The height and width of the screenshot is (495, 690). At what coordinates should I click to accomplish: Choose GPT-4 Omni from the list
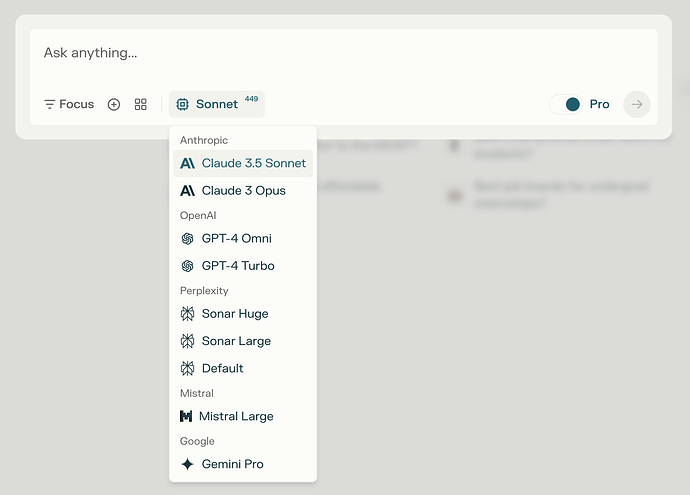click(243, 238)
